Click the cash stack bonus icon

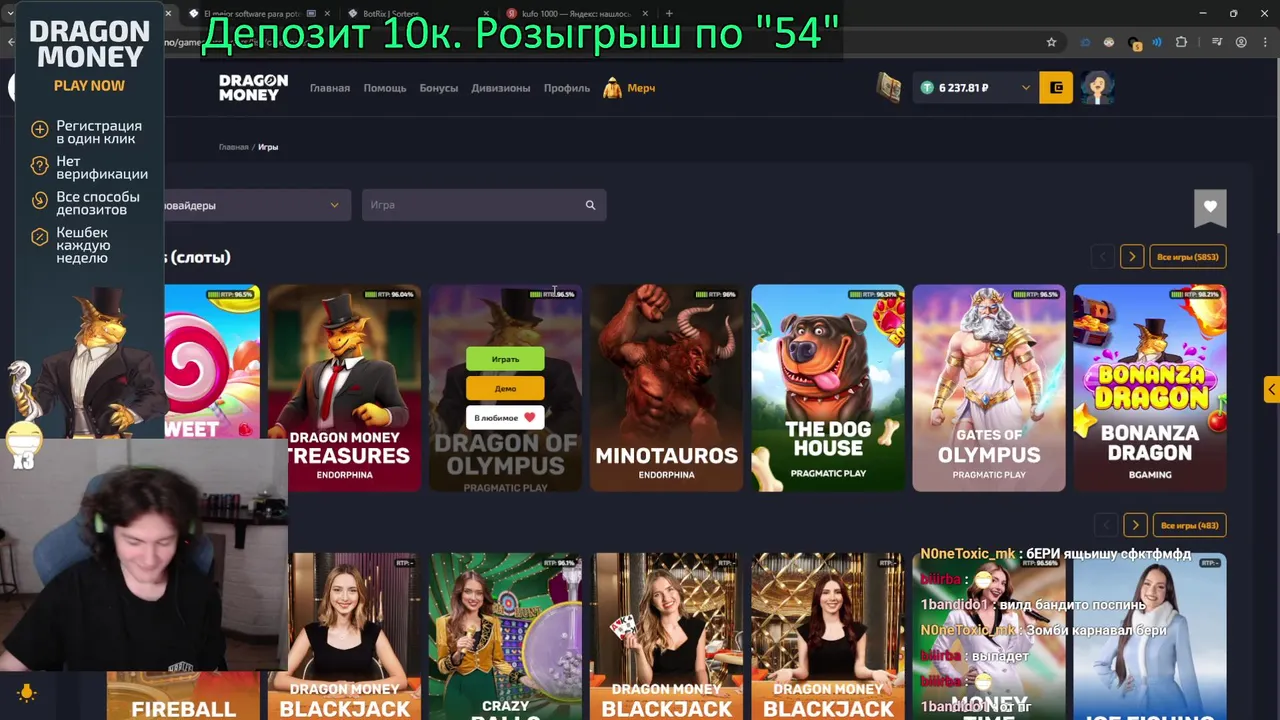pos(889,88)
